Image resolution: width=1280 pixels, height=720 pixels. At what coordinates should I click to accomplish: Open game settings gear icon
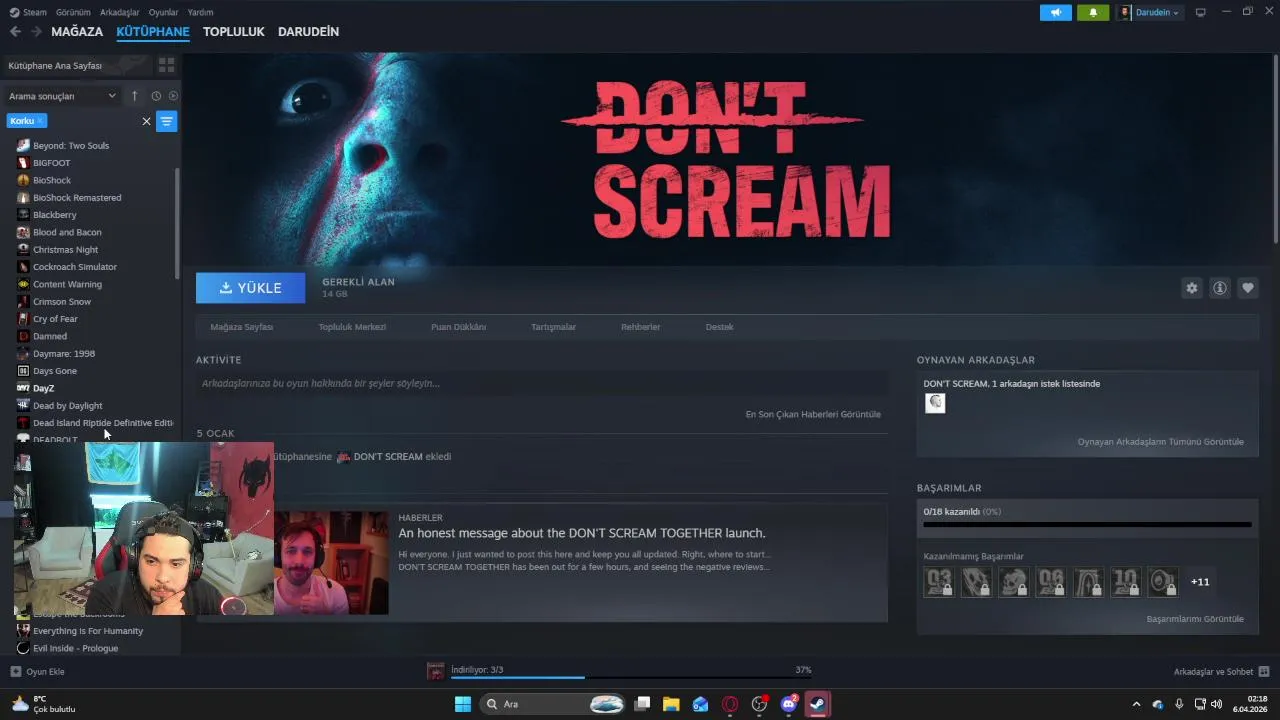(x=1191, y=288)
